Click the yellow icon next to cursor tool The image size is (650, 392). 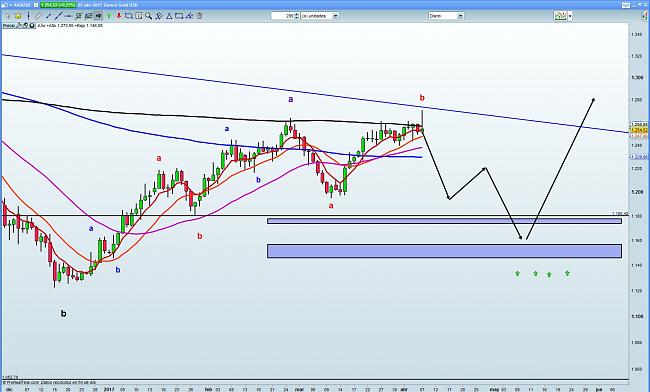click(18, 16)
